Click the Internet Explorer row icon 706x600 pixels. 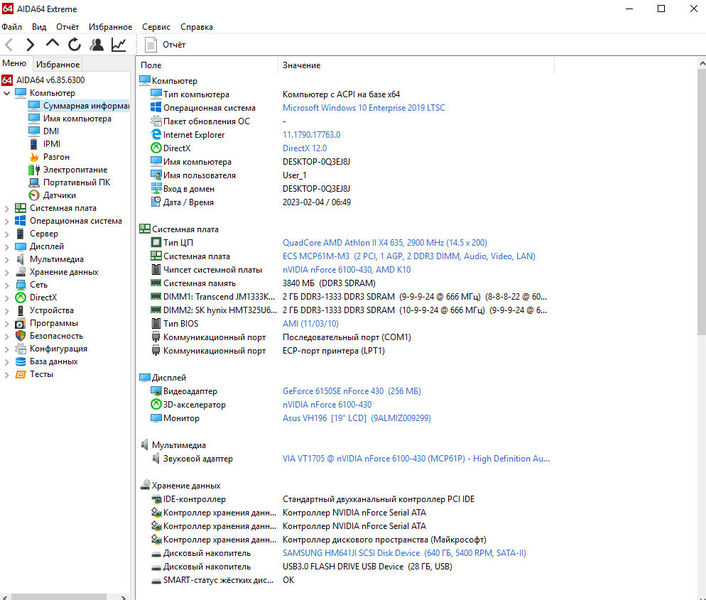(156, 134)
